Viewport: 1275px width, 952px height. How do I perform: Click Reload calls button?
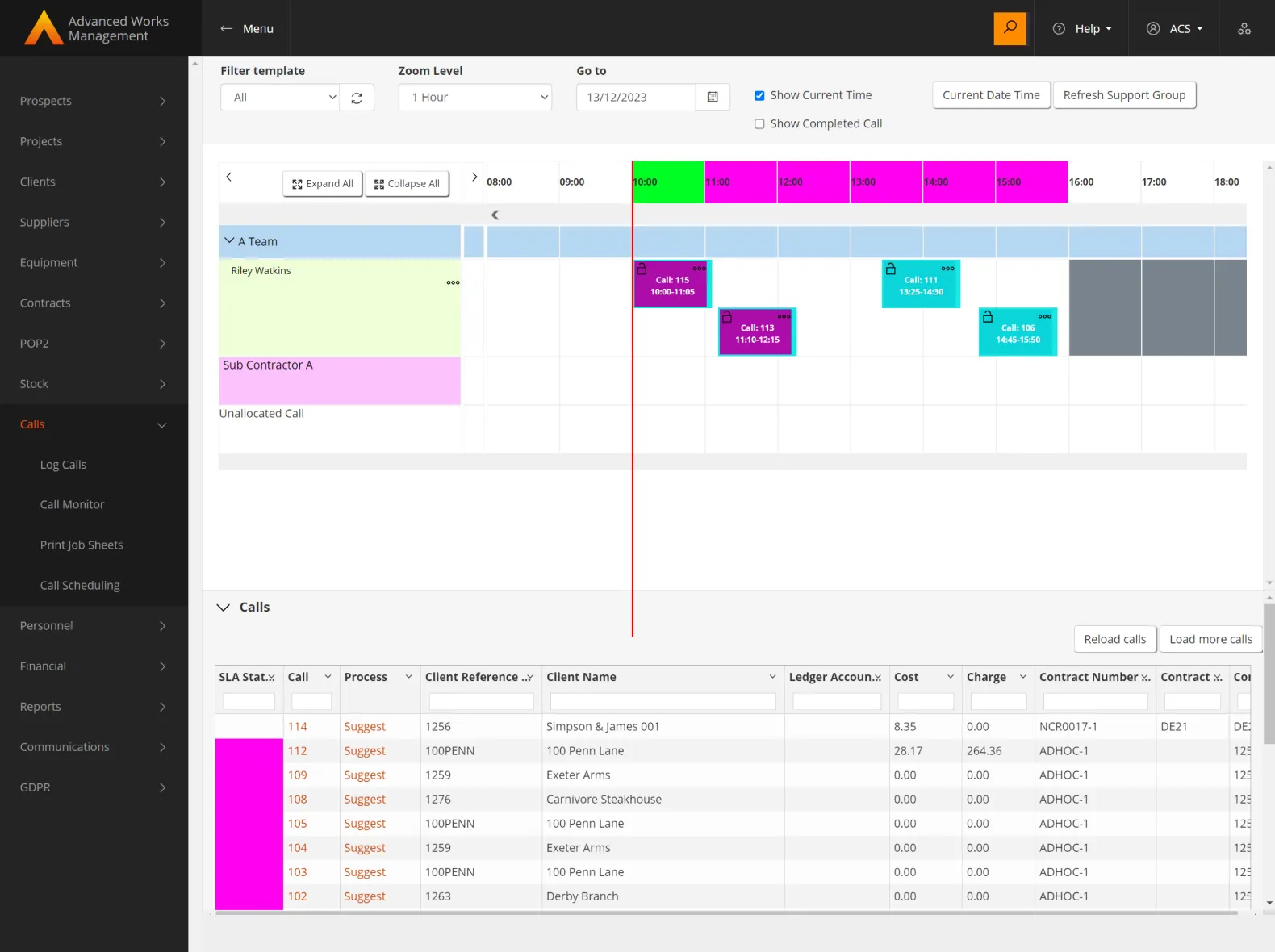pyautogui.click(x=1114, y=639)
